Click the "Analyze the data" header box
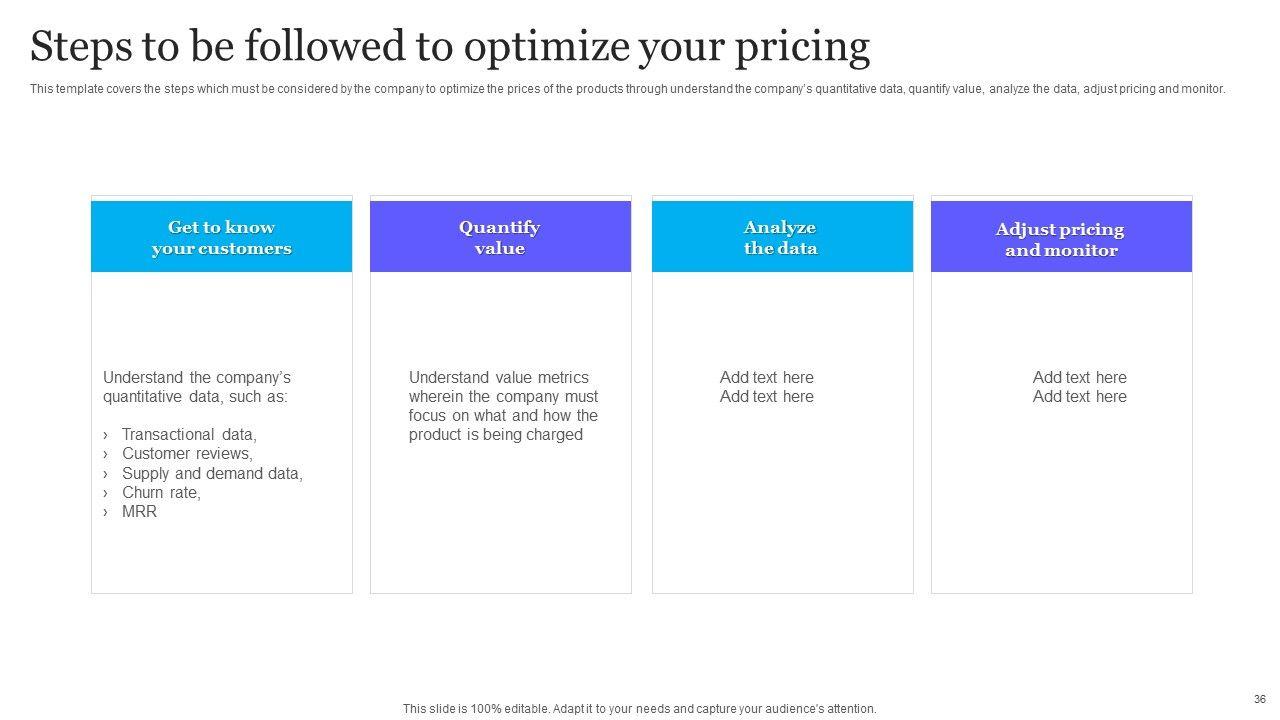Viewport: 1280px width, 720px height. [781, 238]
